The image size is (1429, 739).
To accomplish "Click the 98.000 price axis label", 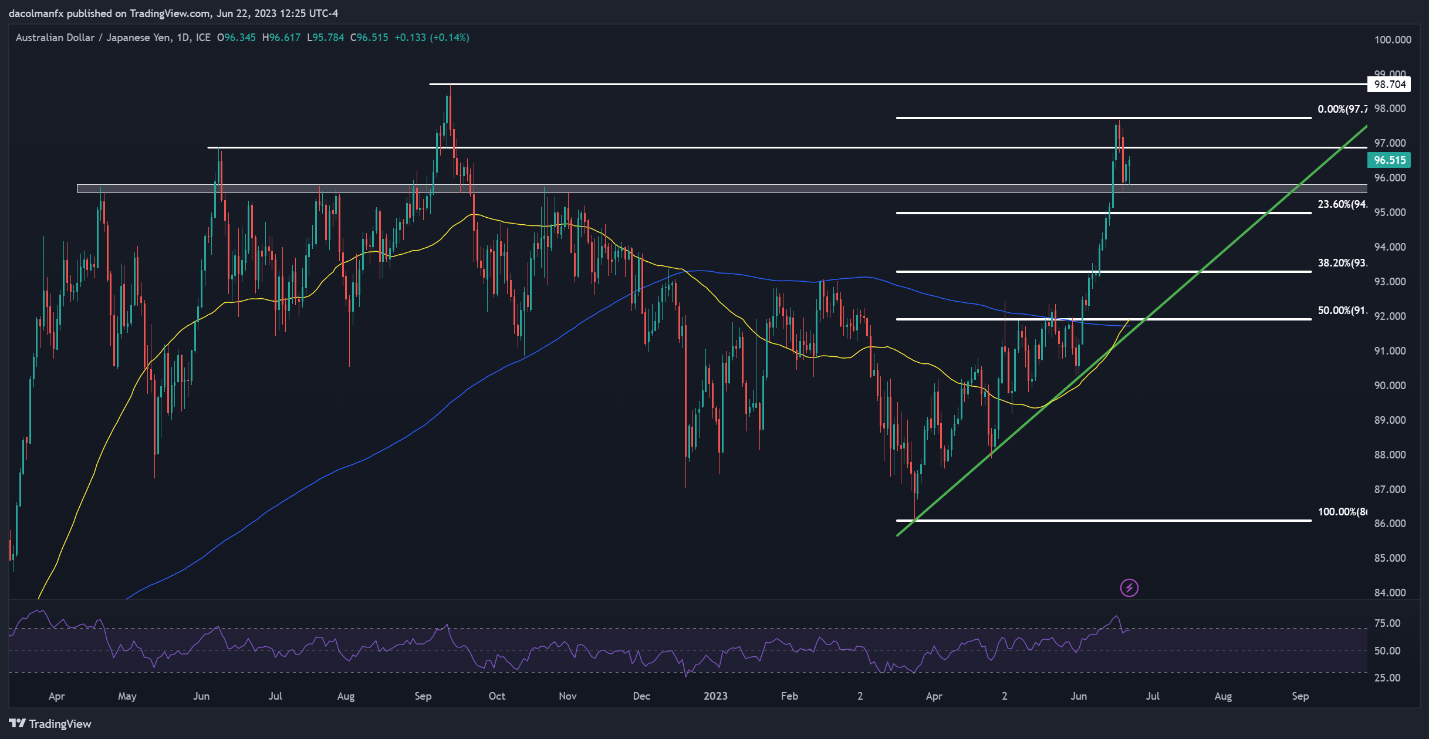I will coord(1392,109).
